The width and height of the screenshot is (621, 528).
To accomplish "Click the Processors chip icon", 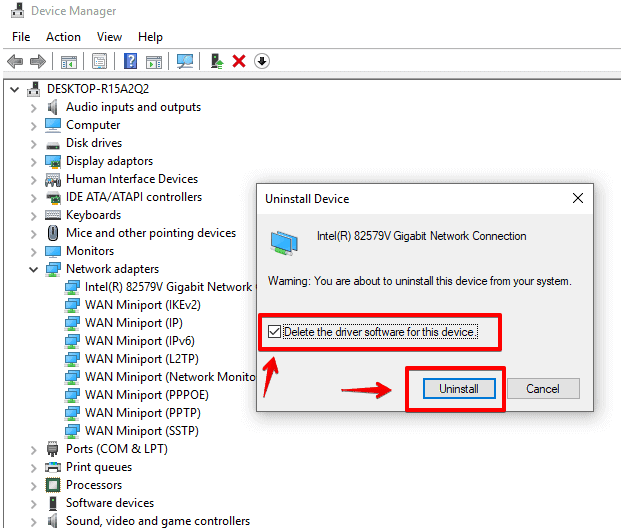I will pos(53,485).
